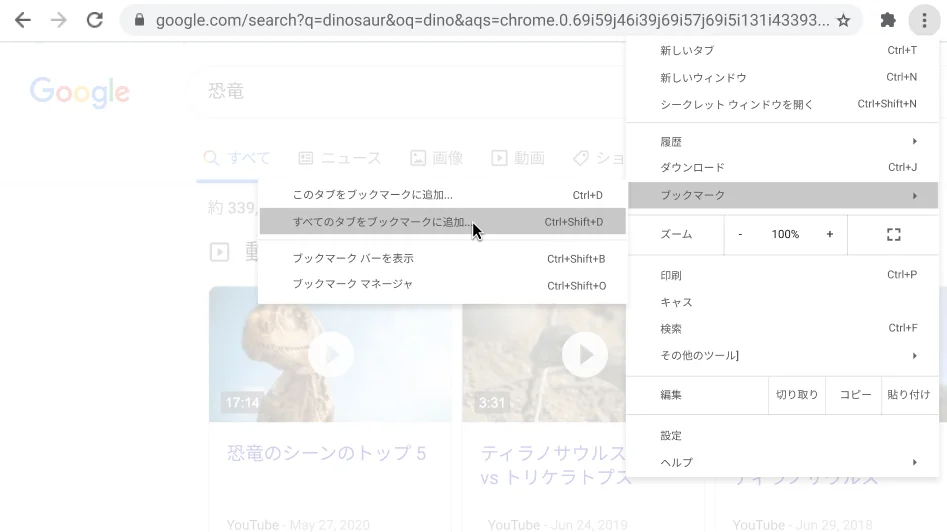This screenshot has height=532, width=947.
Task: Expand the ヘルプ submenu
Action: 785,462
